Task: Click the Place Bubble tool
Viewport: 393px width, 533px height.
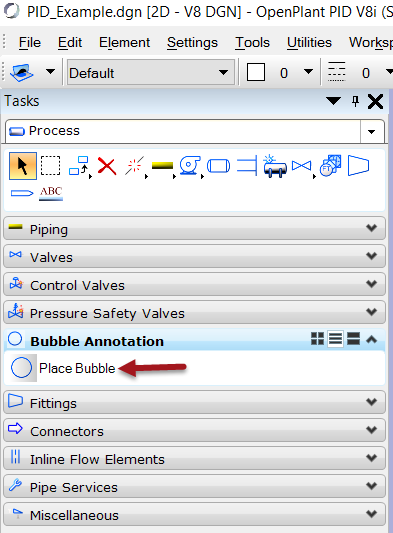Action: tap(63, 368)
